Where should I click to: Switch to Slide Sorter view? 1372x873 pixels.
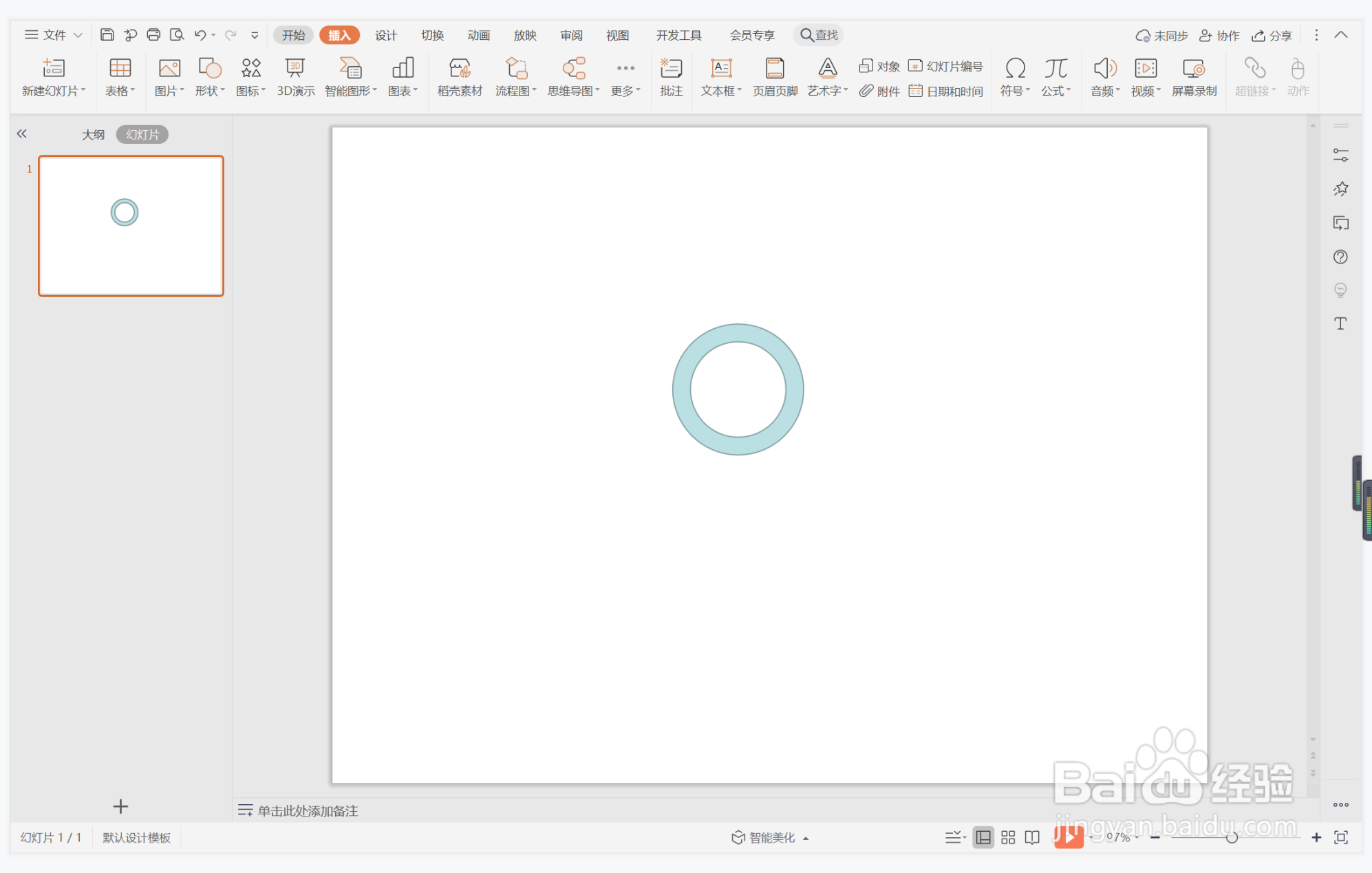pos(1008,837)
